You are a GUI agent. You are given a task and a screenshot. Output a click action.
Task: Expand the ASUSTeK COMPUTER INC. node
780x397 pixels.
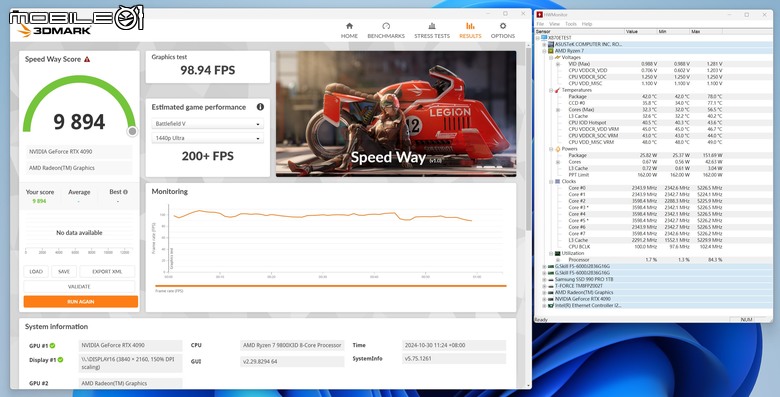(544, 44)
